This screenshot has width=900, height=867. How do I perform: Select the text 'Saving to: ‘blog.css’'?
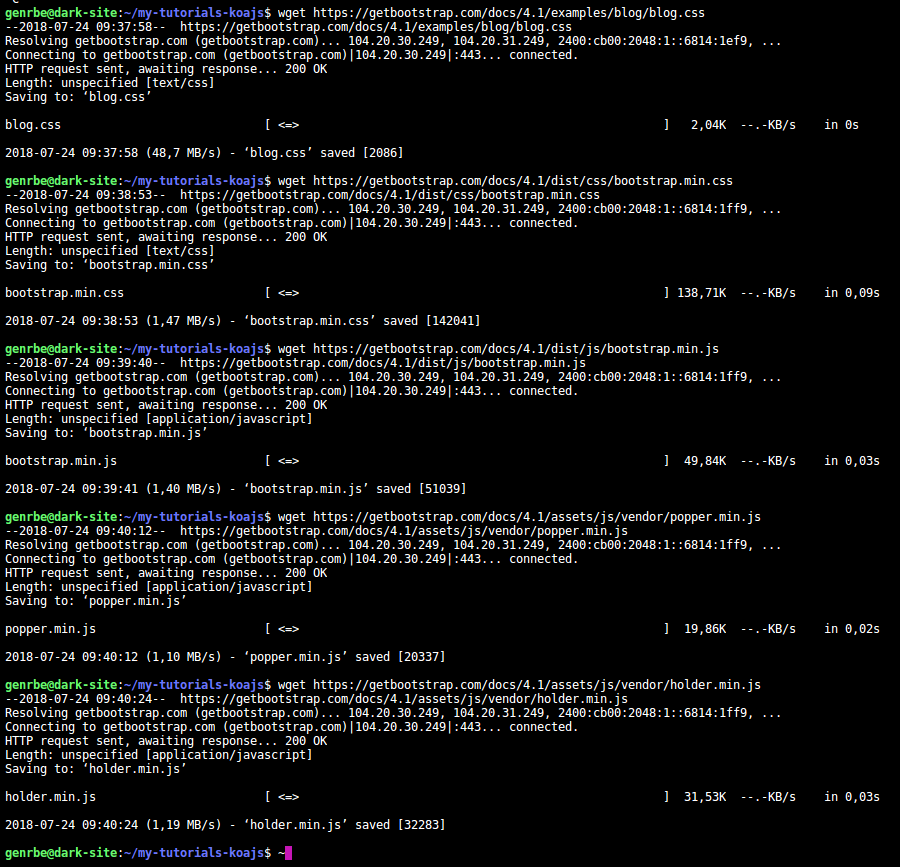78,97
